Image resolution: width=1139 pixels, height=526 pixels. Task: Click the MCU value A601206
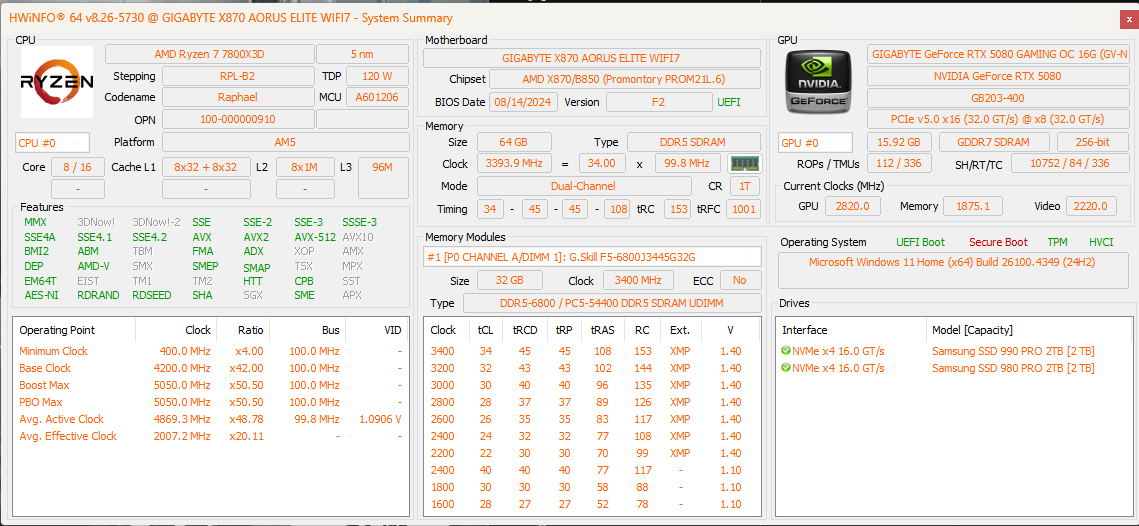377,97
